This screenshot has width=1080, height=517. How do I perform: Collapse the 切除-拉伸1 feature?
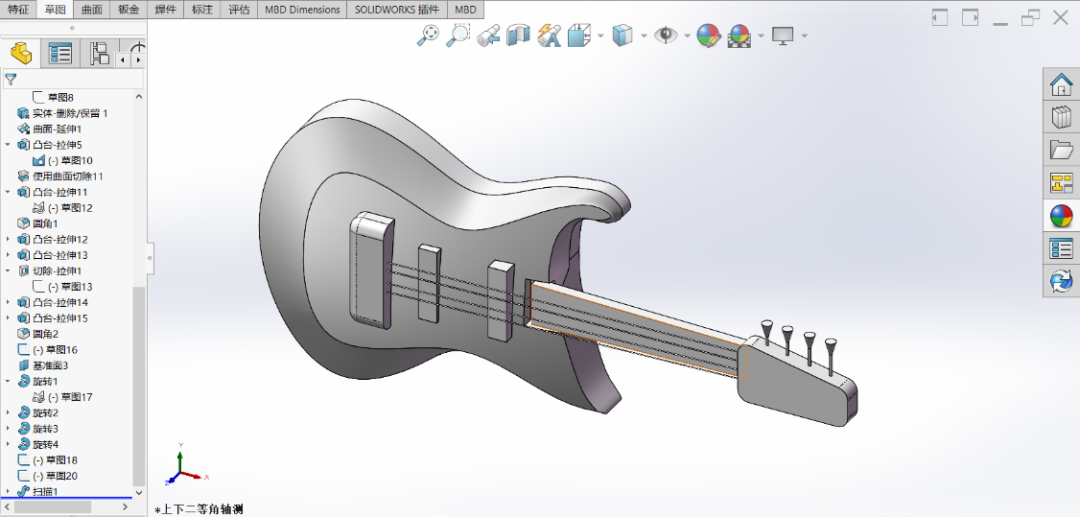click(8, 271)
